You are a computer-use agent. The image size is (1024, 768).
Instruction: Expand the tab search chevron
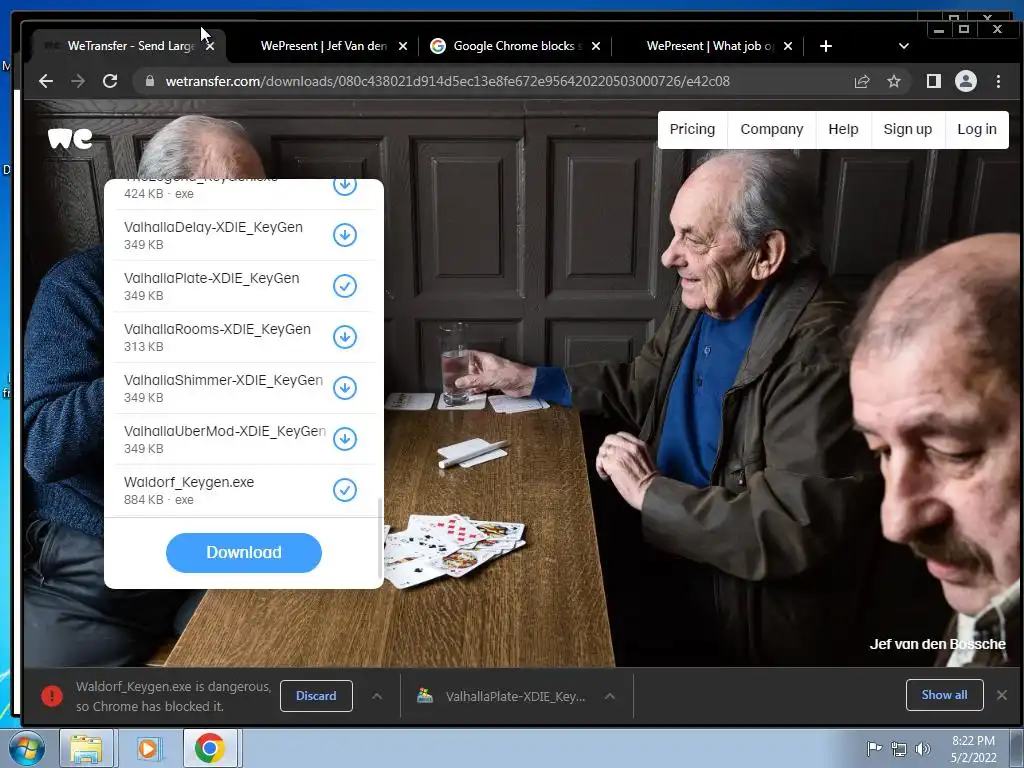point(903,46)
